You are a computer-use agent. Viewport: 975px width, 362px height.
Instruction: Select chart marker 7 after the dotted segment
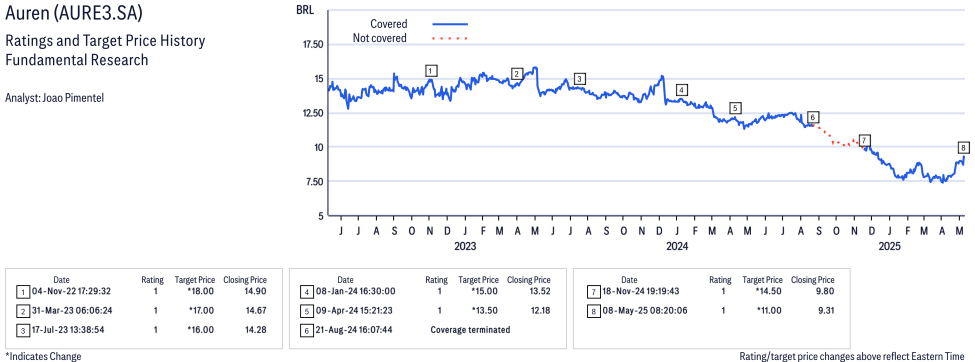tap(864, 140)
